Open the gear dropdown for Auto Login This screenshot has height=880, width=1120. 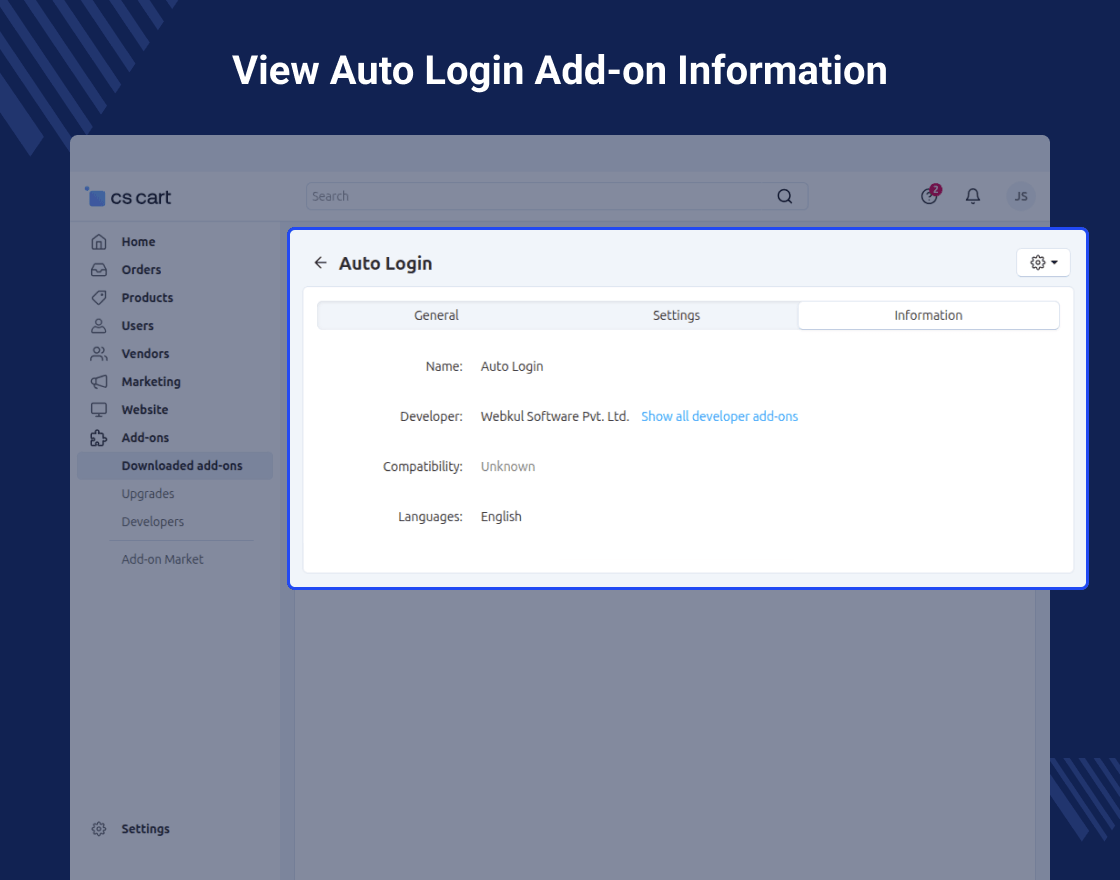1043,262
